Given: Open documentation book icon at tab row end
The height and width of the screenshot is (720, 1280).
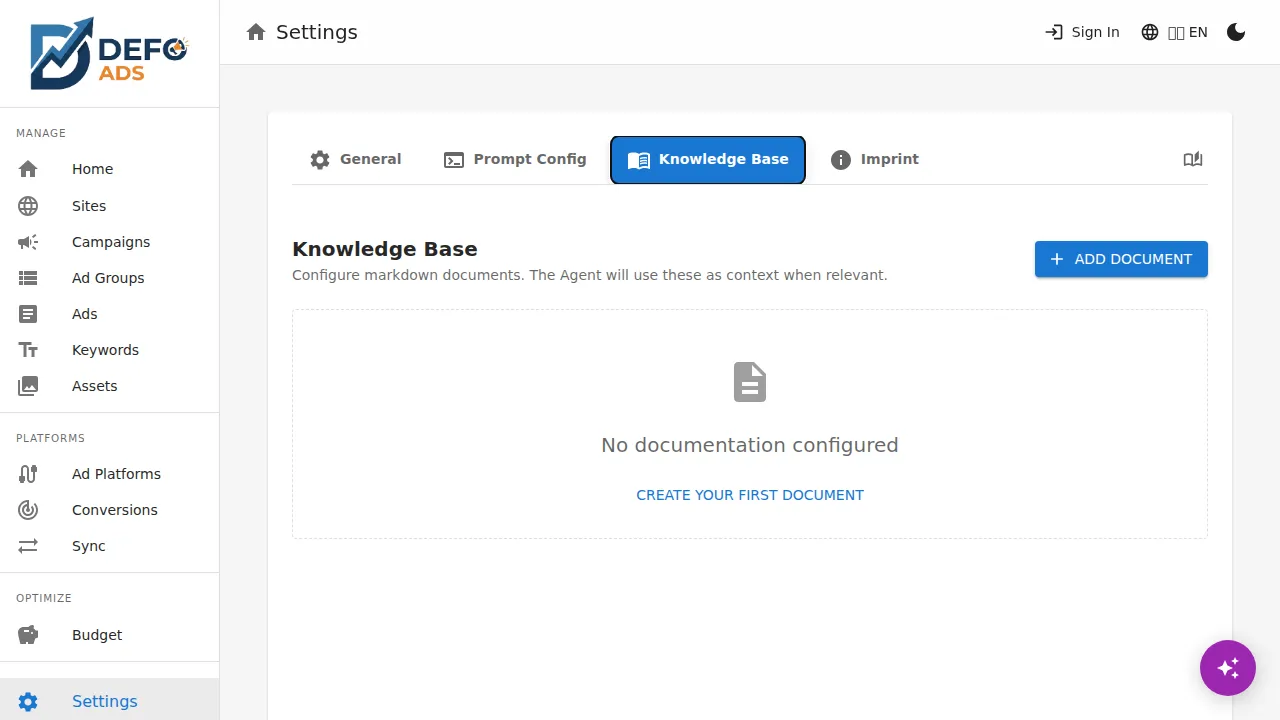Looking at the screenshot, I should click(1192, 159).
